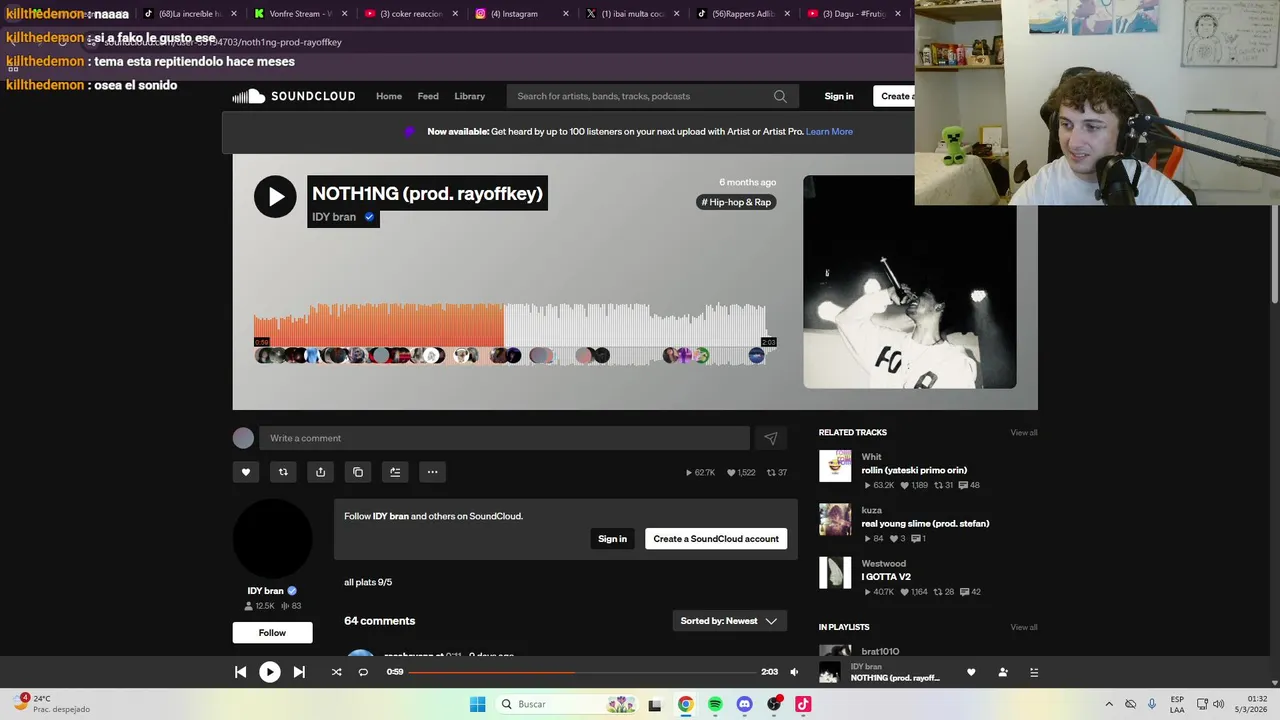The height and width of the screenshot is (720, 1280).
Task: Repost the track
Action: point(283,472)
